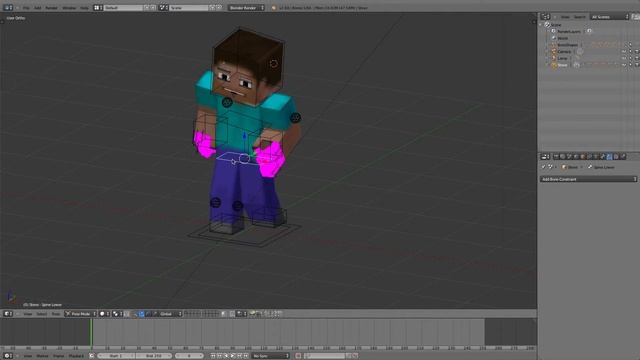Toggle the red auto-keyframe record button
This screenshot has height=360, width=640.
click(x=298, y=356)
